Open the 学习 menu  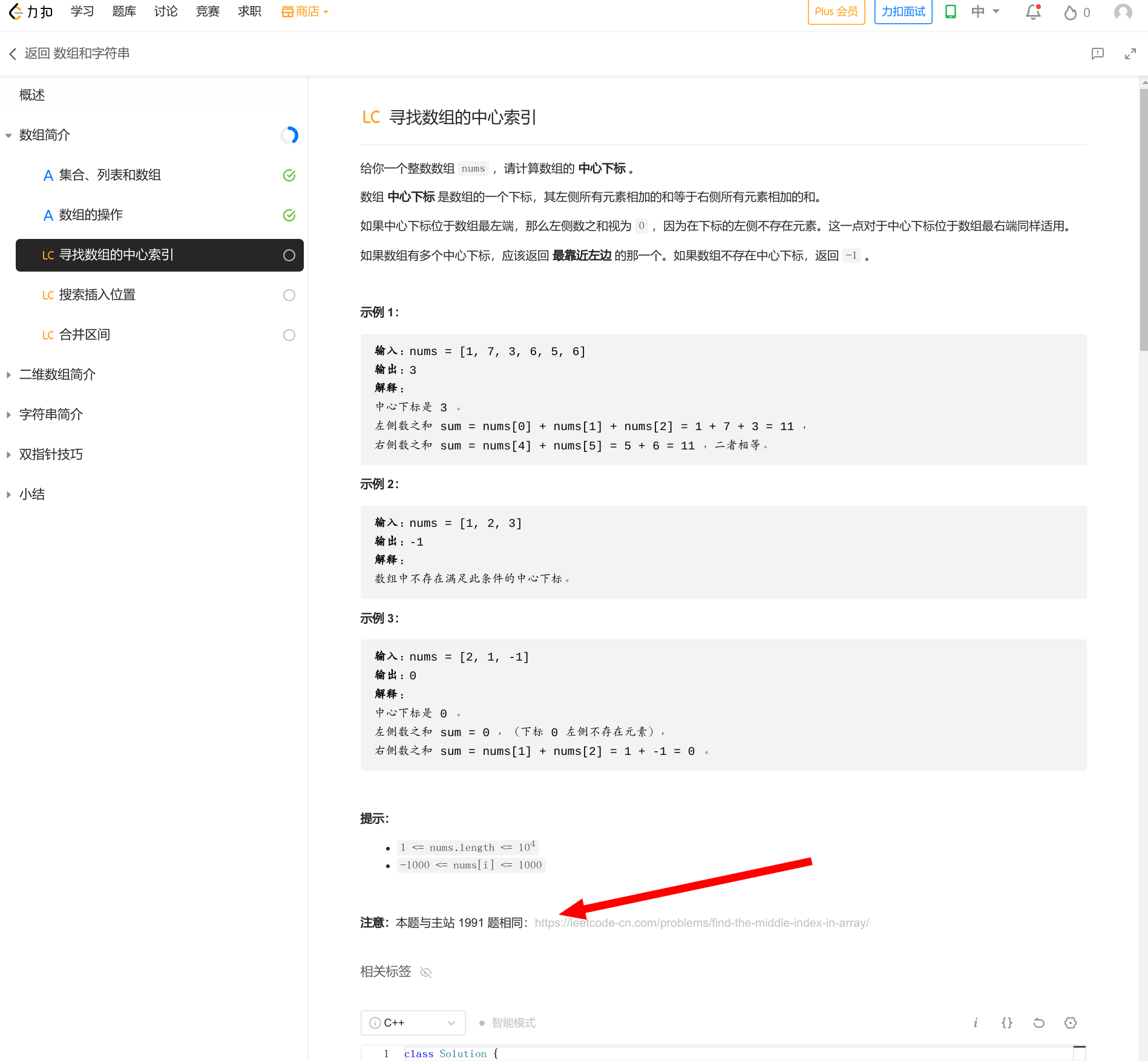click(82, 11)
